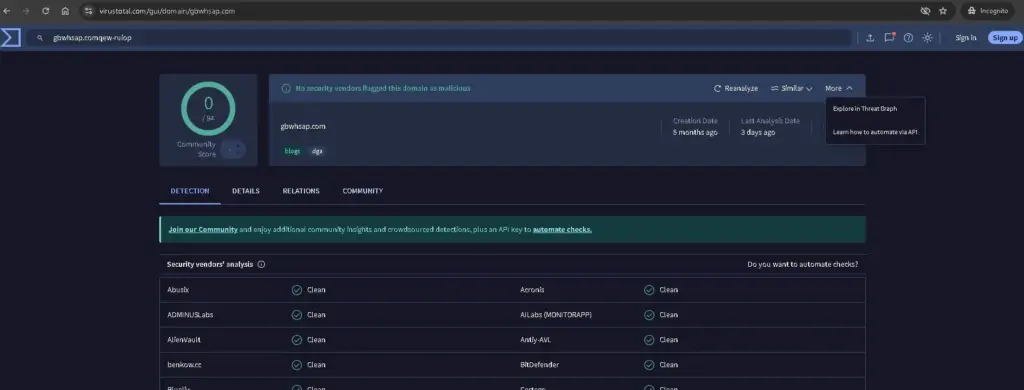Click the info icon next to Security vendors' analysis
The width and height of the screenshot is (1024, 390).
click(261, 265)
